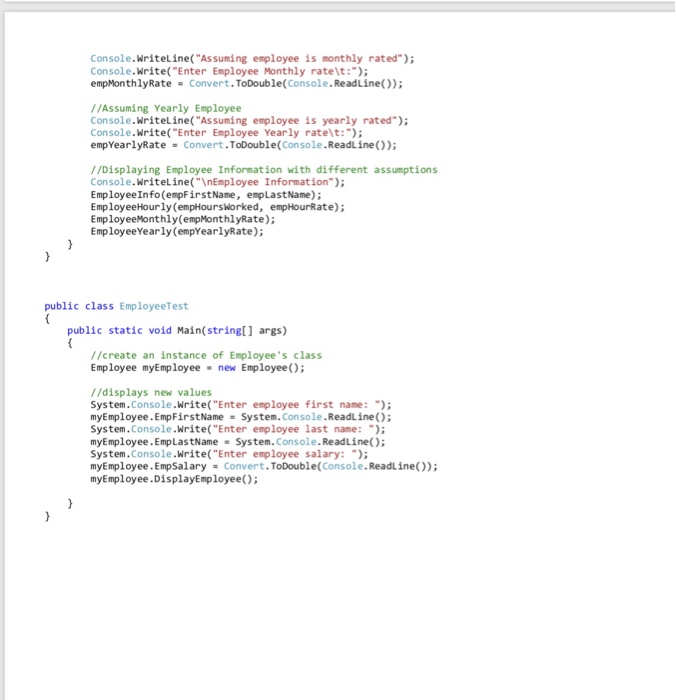Click the myEmployee.EmpLastName assignment line

(238, 442)
